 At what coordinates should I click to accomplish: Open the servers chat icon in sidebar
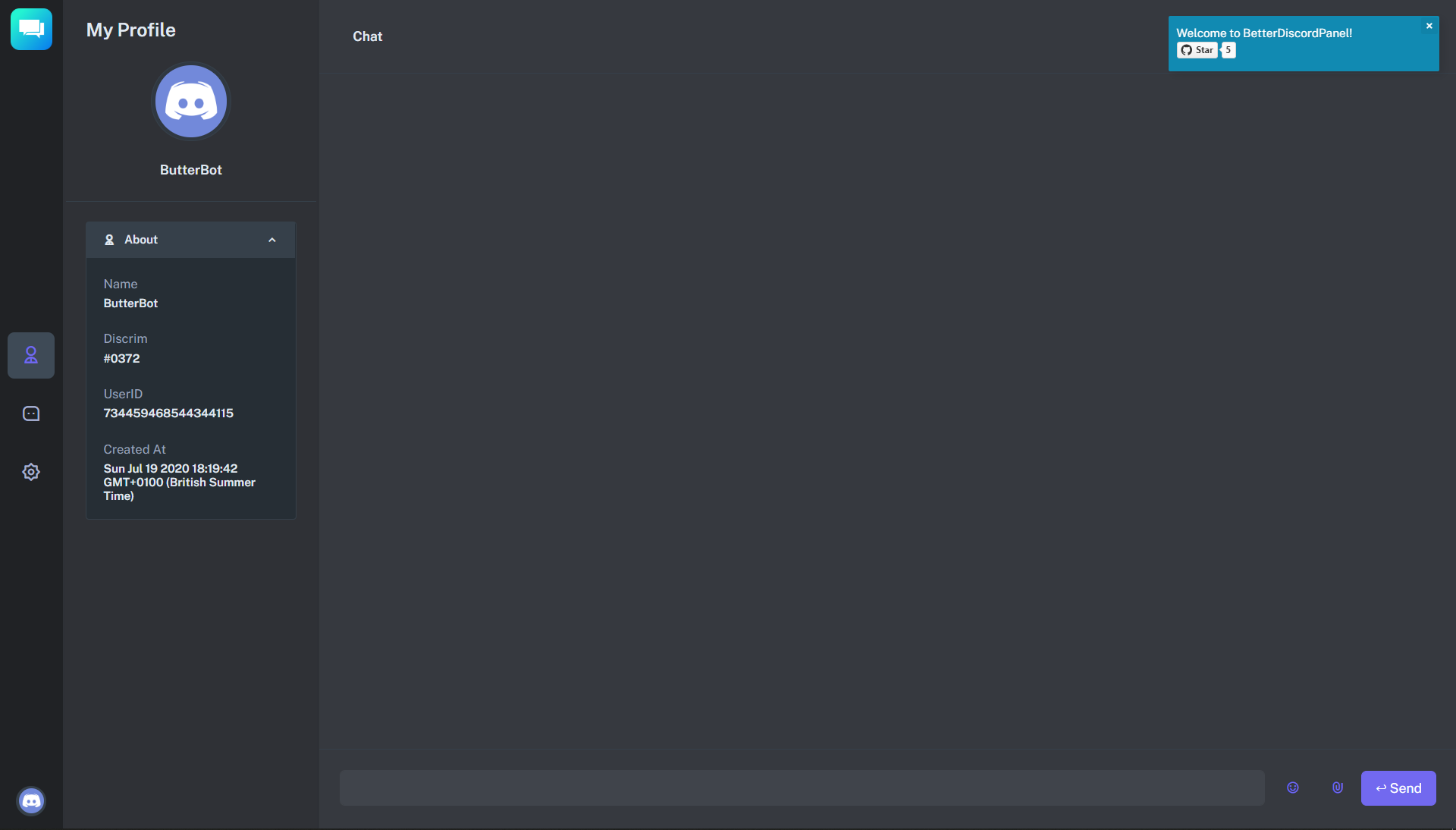pos(31,413)
